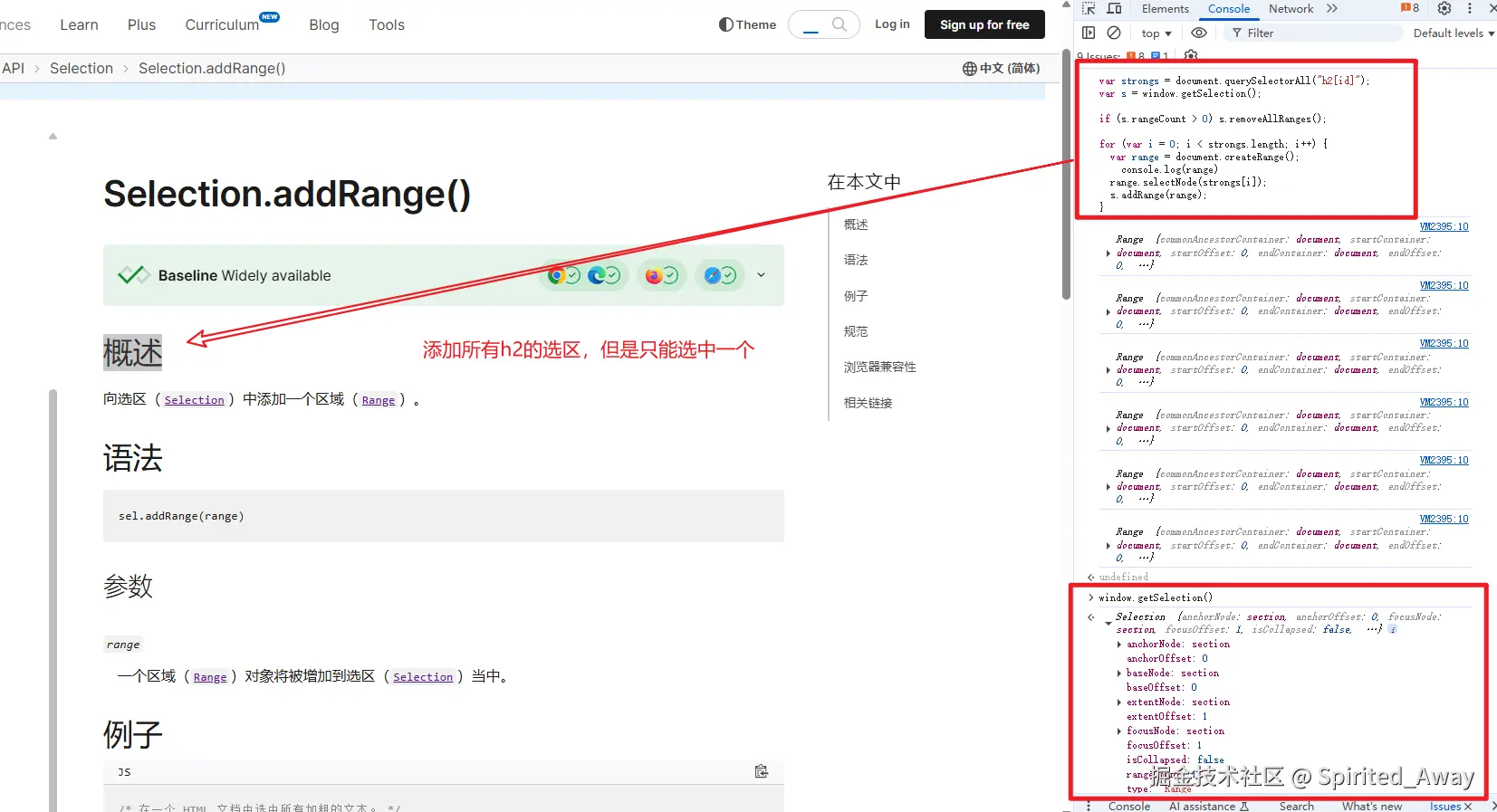The image size is (1497, 812).
Task: Expand Baseline browser compatibility details chevron
Action: tap(761, 275)
